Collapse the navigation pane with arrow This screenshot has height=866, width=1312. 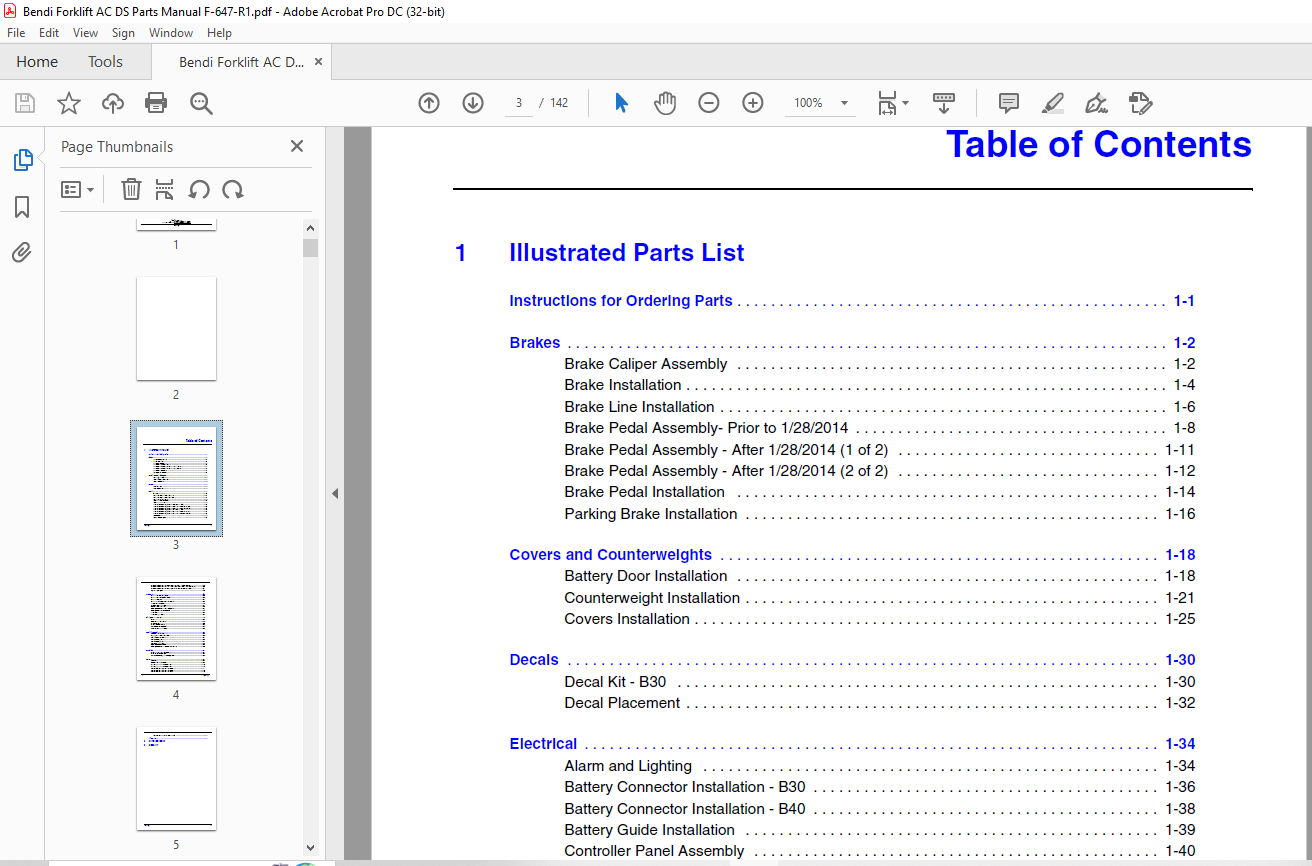(x=335, y=493)
